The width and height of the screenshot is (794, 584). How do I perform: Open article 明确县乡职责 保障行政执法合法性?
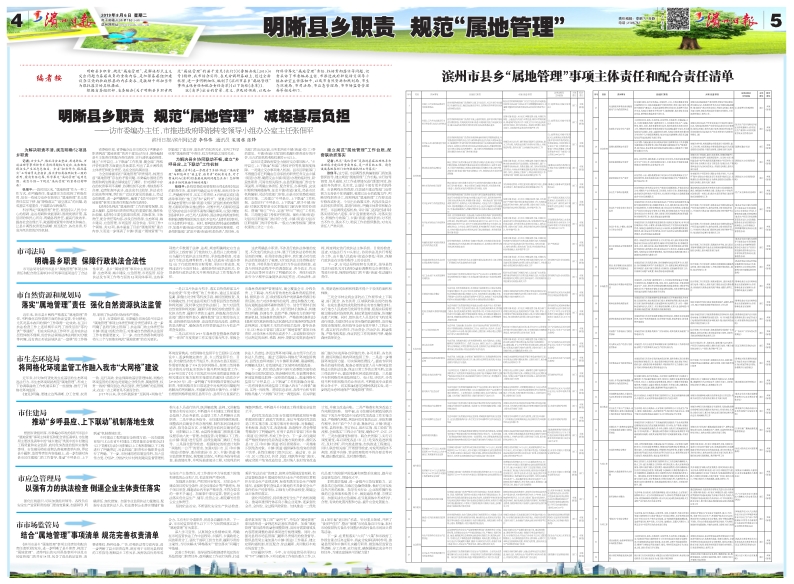tap(90, 261)
